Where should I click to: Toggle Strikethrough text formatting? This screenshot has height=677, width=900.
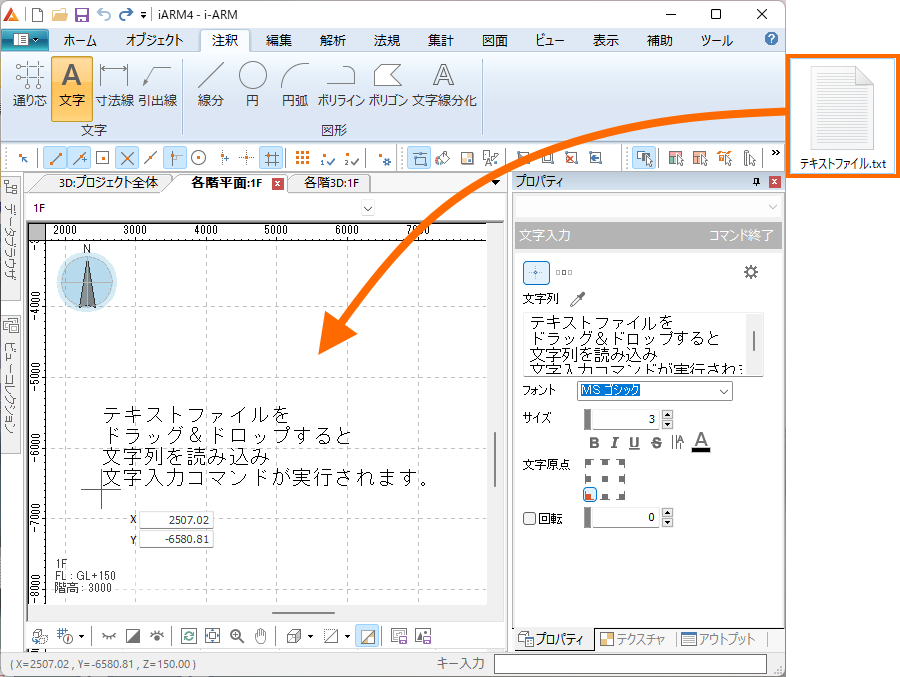click(x=656, y=443)
